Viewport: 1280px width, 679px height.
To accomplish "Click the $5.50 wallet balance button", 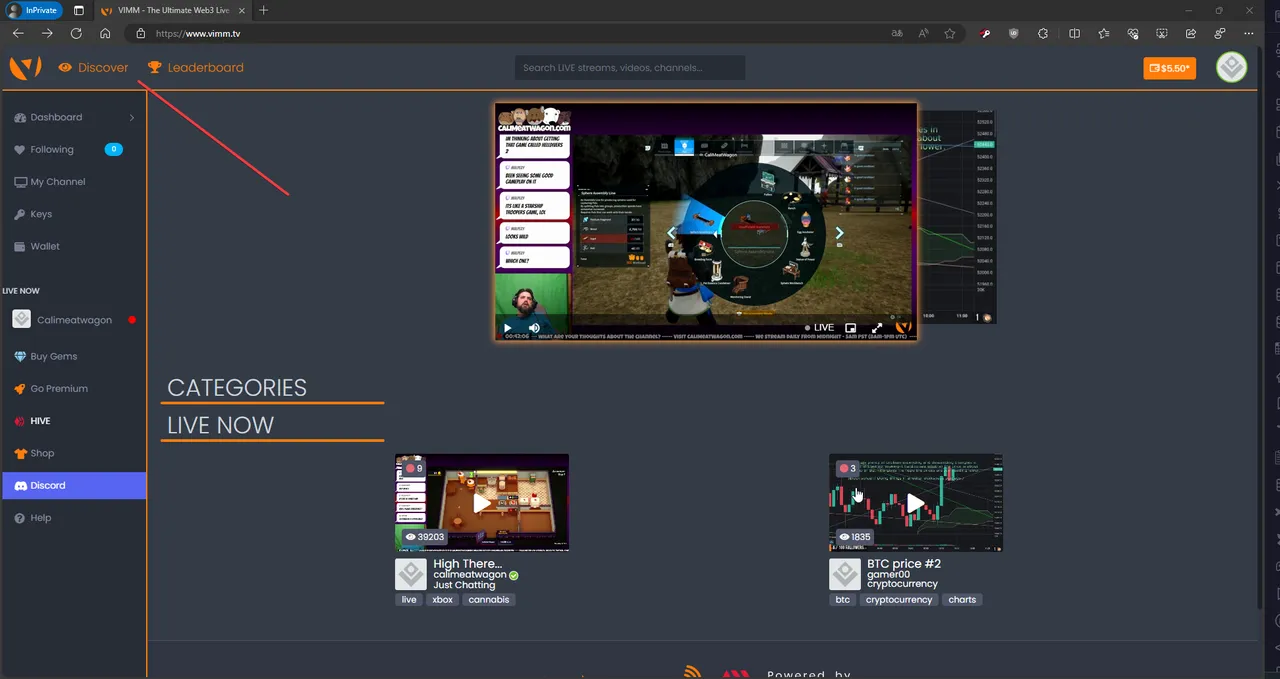I will coord(1170,68).
